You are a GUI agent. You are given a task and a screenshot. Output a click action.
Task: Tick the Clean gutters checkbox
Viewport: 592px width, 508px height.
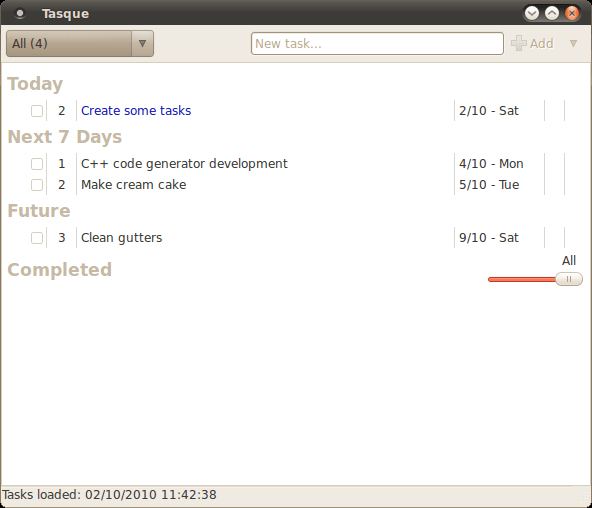[37, 238]
